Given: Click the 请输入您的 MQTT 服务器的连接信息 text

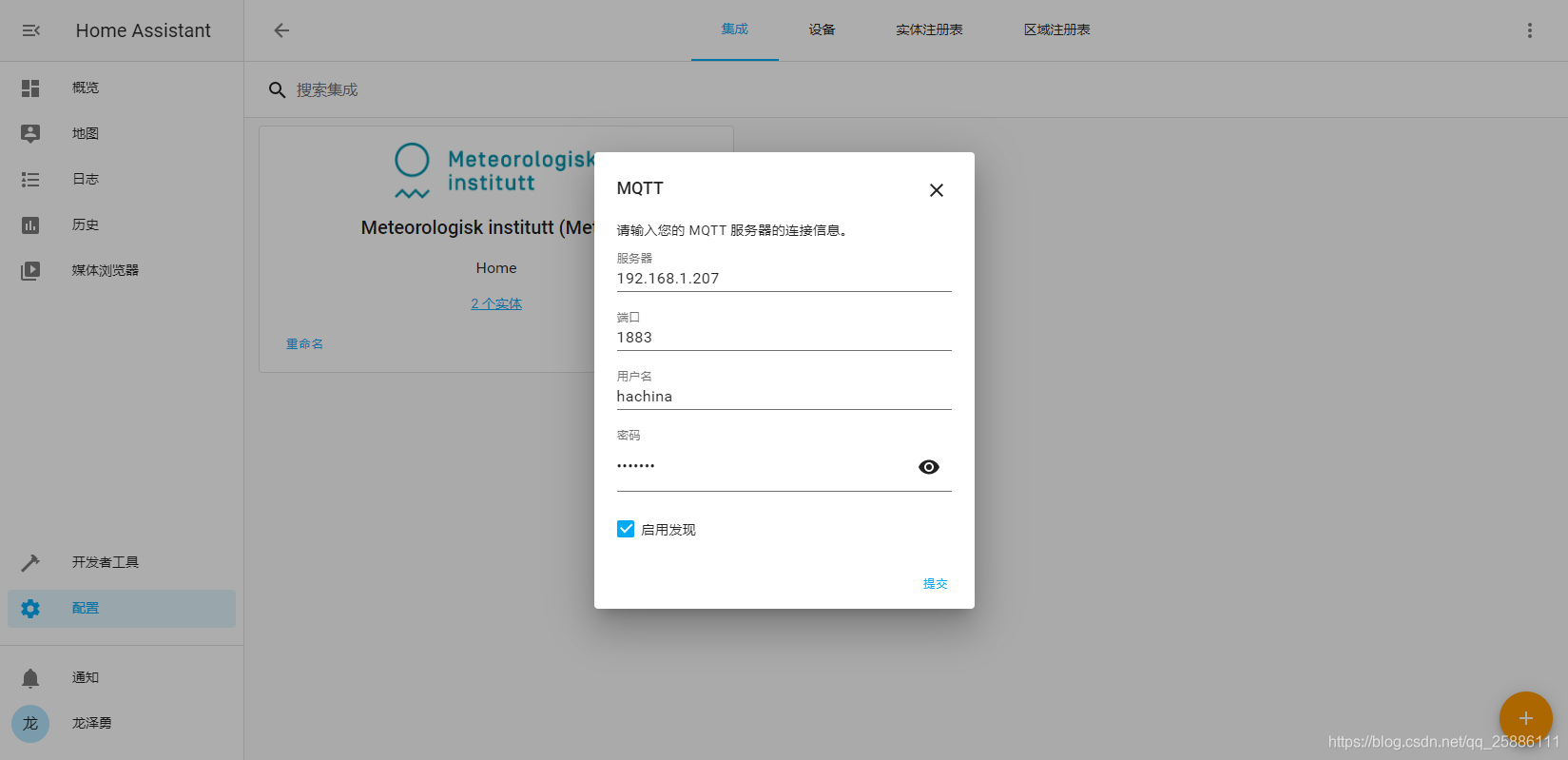Looking at the screenshot, I should (732, 230).
